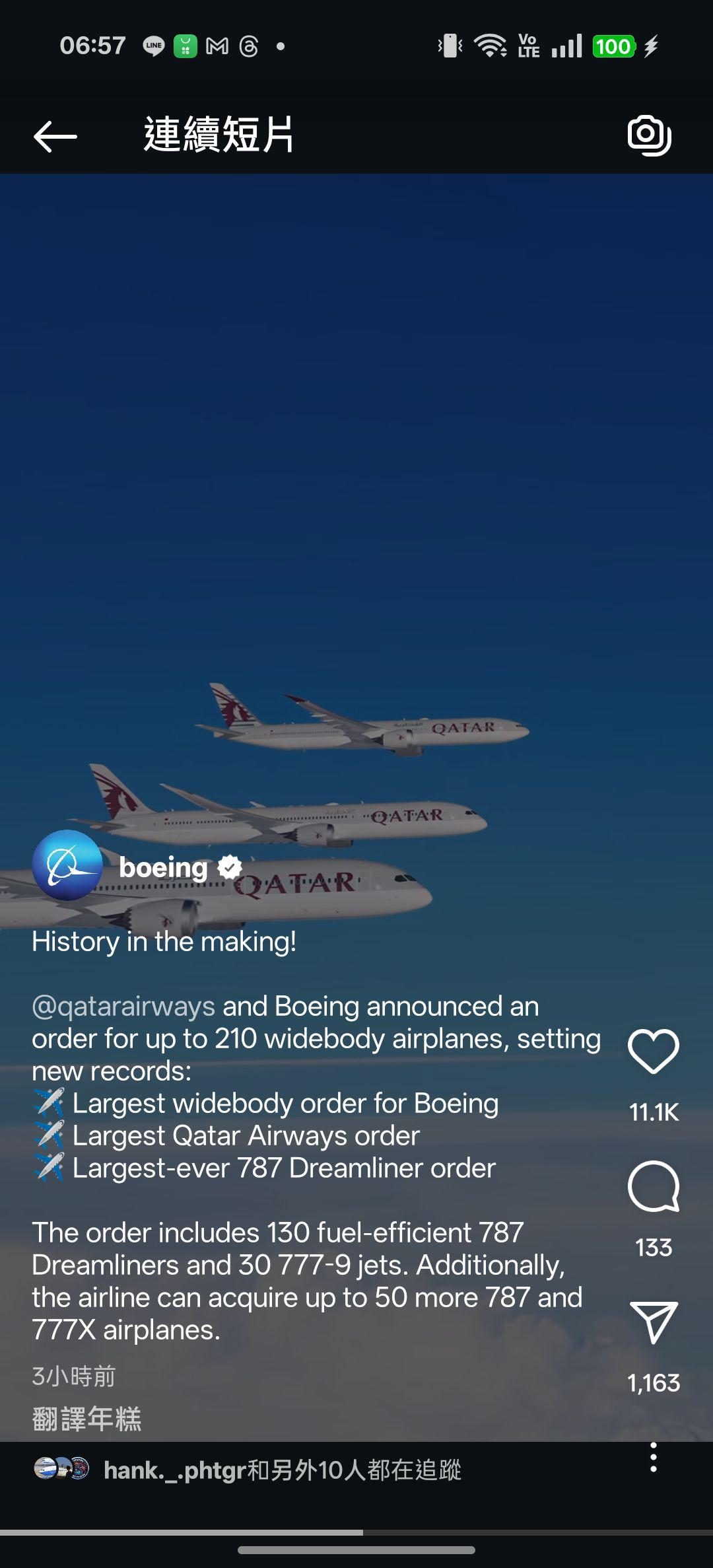Tap the blue verified badge
Viewport: 713px width, 1568px height.
(230, 867)
